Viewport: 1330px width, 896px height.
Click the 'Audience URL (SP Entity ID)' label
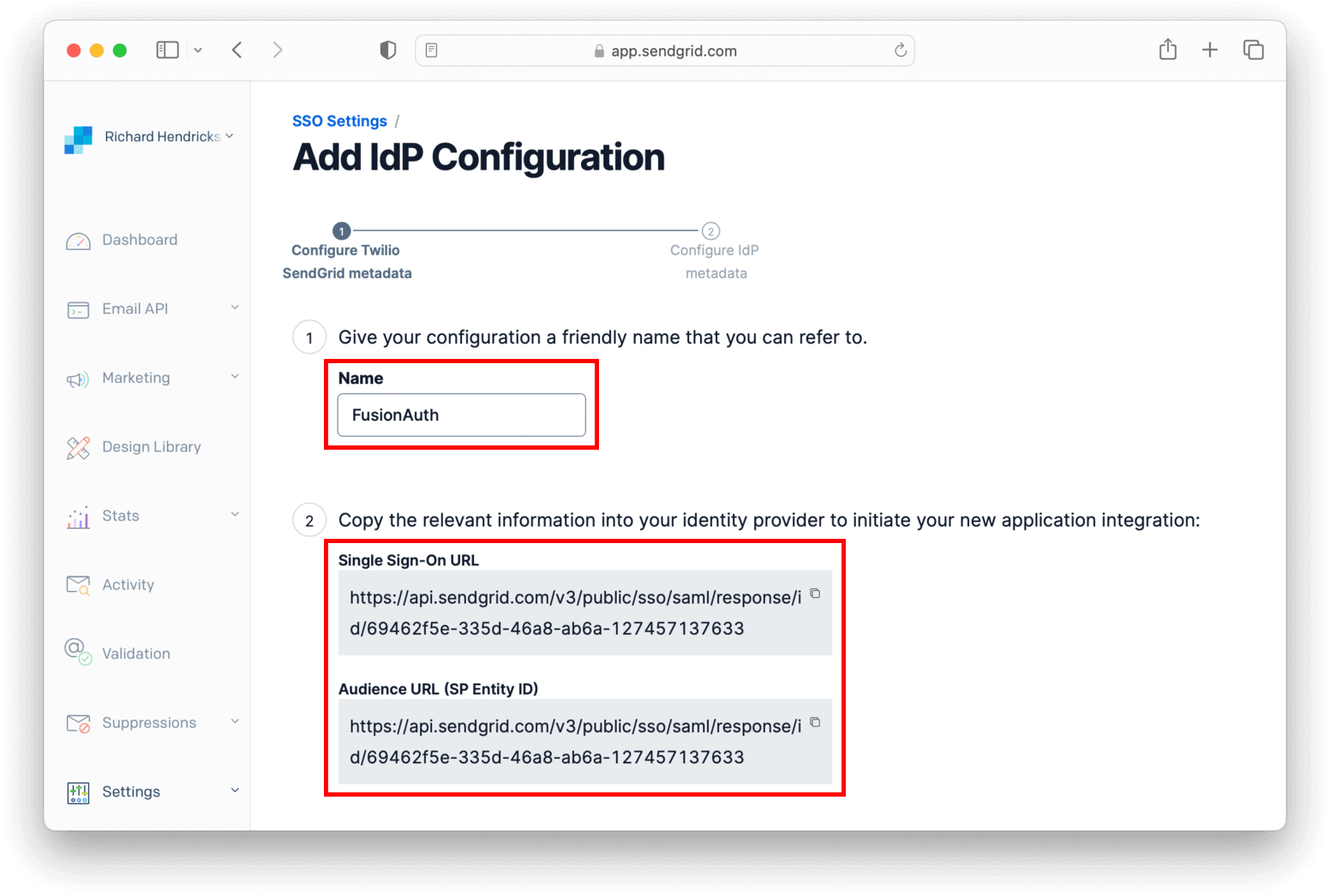click(438, 689)
